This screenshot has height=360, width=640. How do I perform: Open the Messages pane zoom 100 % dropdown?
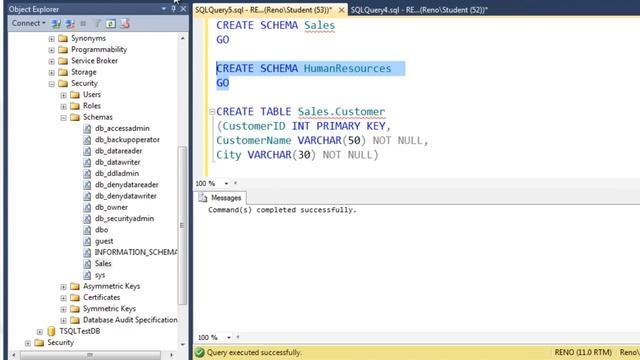(x=229, y=338)
